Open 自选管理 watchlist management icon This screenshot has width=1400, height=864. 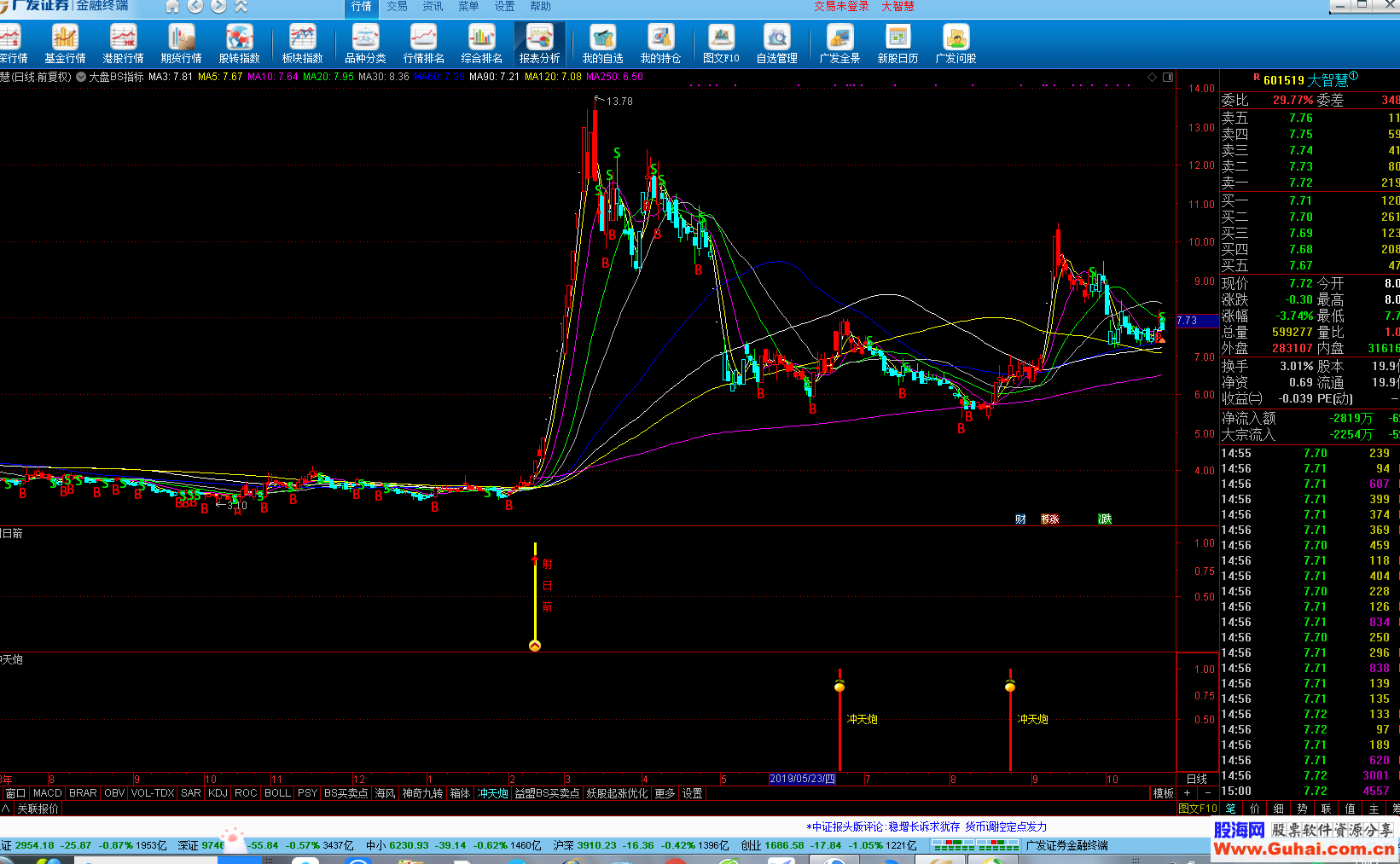point(776,43)
